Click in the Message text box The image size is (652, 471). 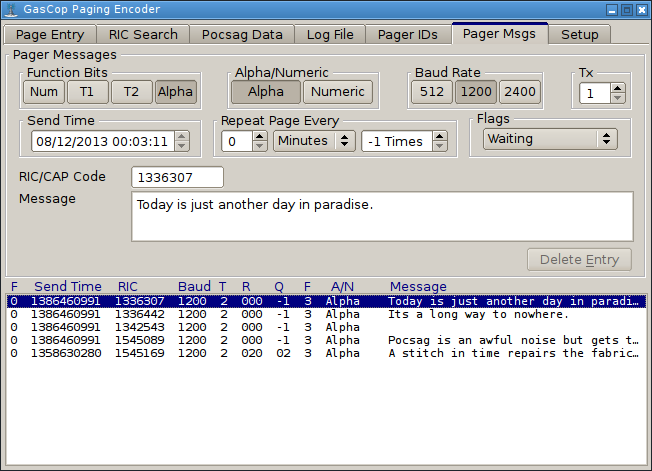(383, 217)
